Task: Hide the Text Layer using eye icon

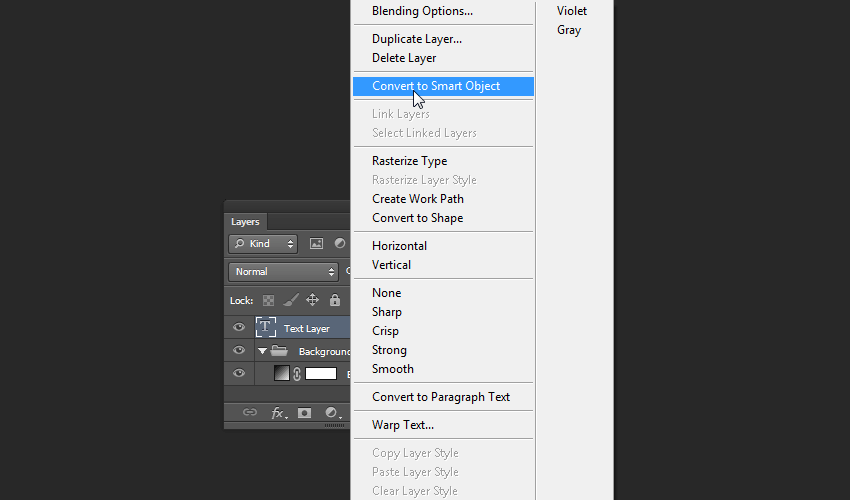Action: [x=239, y=327]
